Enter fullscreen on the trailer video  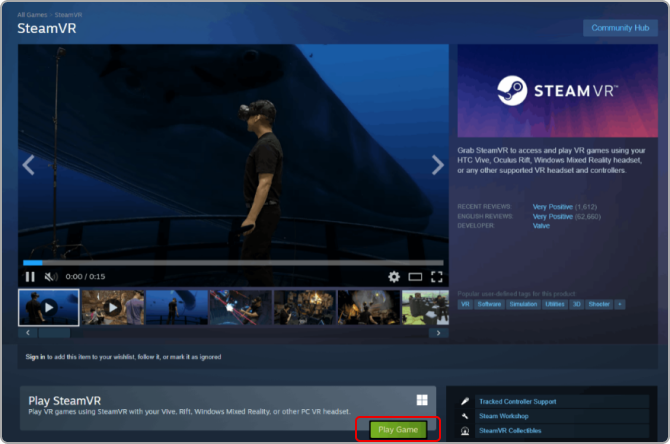tap(437, 277)
